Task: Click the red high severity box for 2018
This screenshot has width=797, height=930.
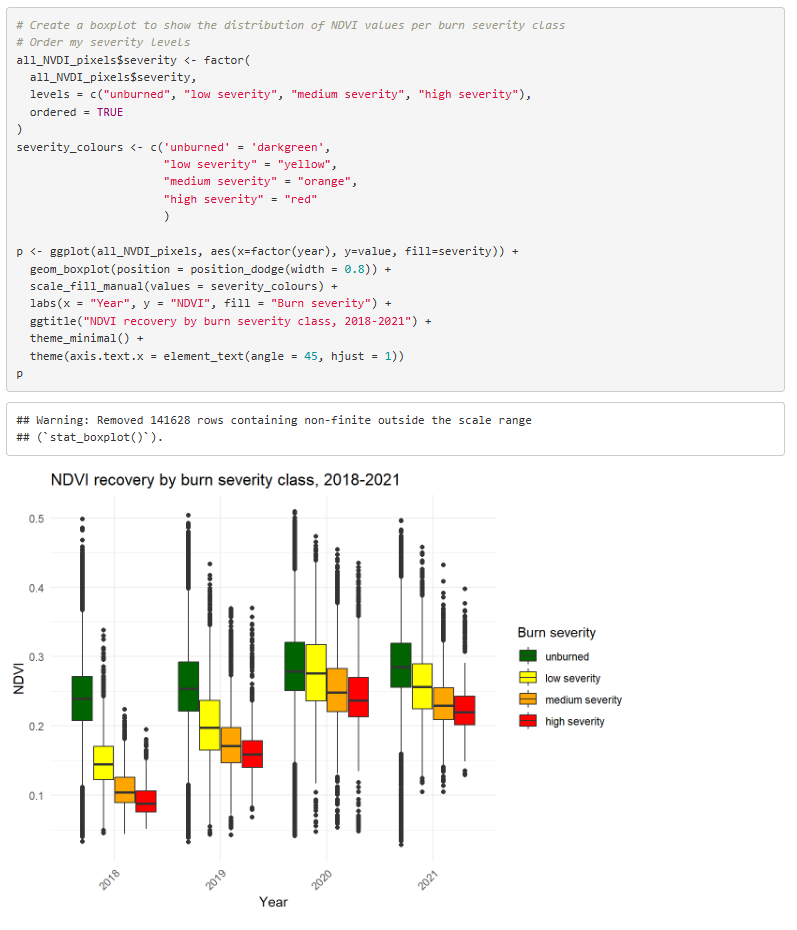Action: 146,801
